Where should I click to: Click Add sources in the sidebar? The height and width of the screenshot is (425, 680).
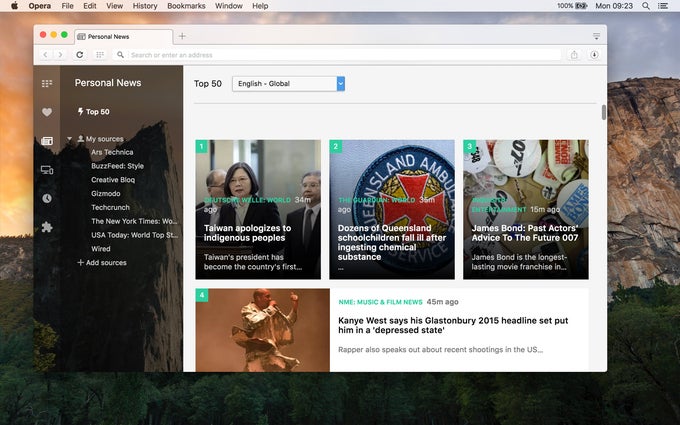[x=102, y=263]
